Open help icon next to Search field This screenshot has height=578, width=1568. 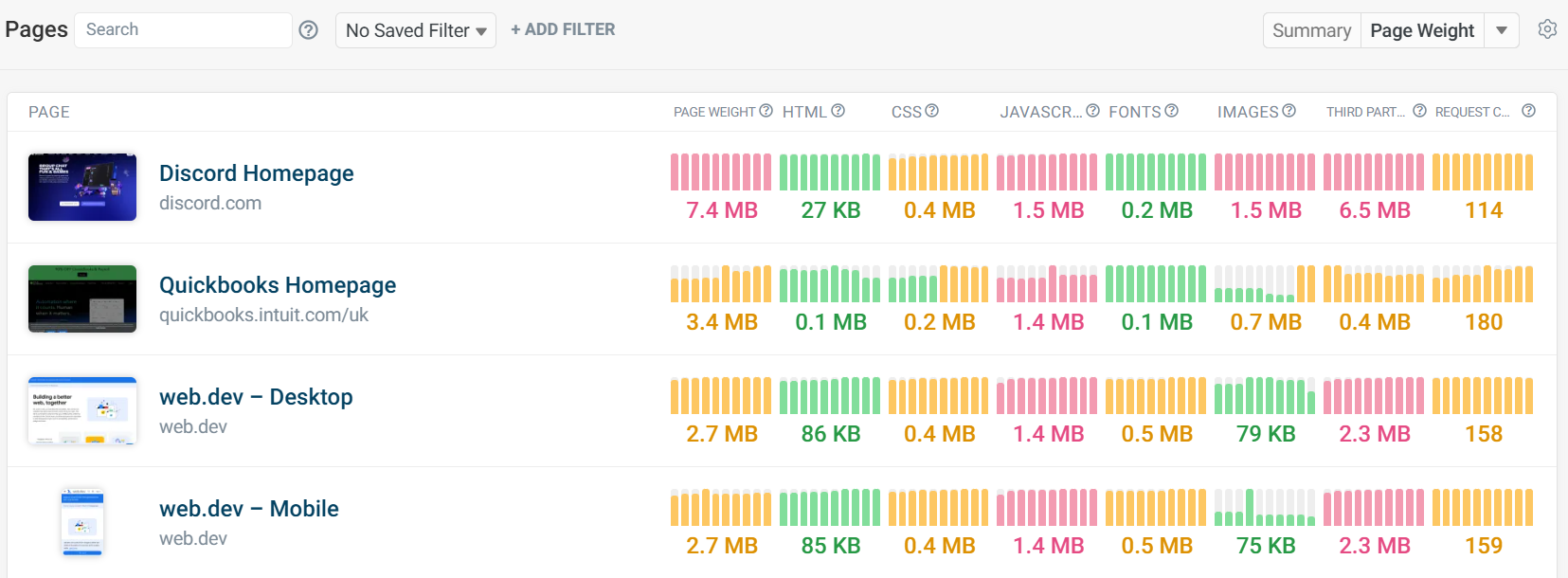(x=308, y=30)
